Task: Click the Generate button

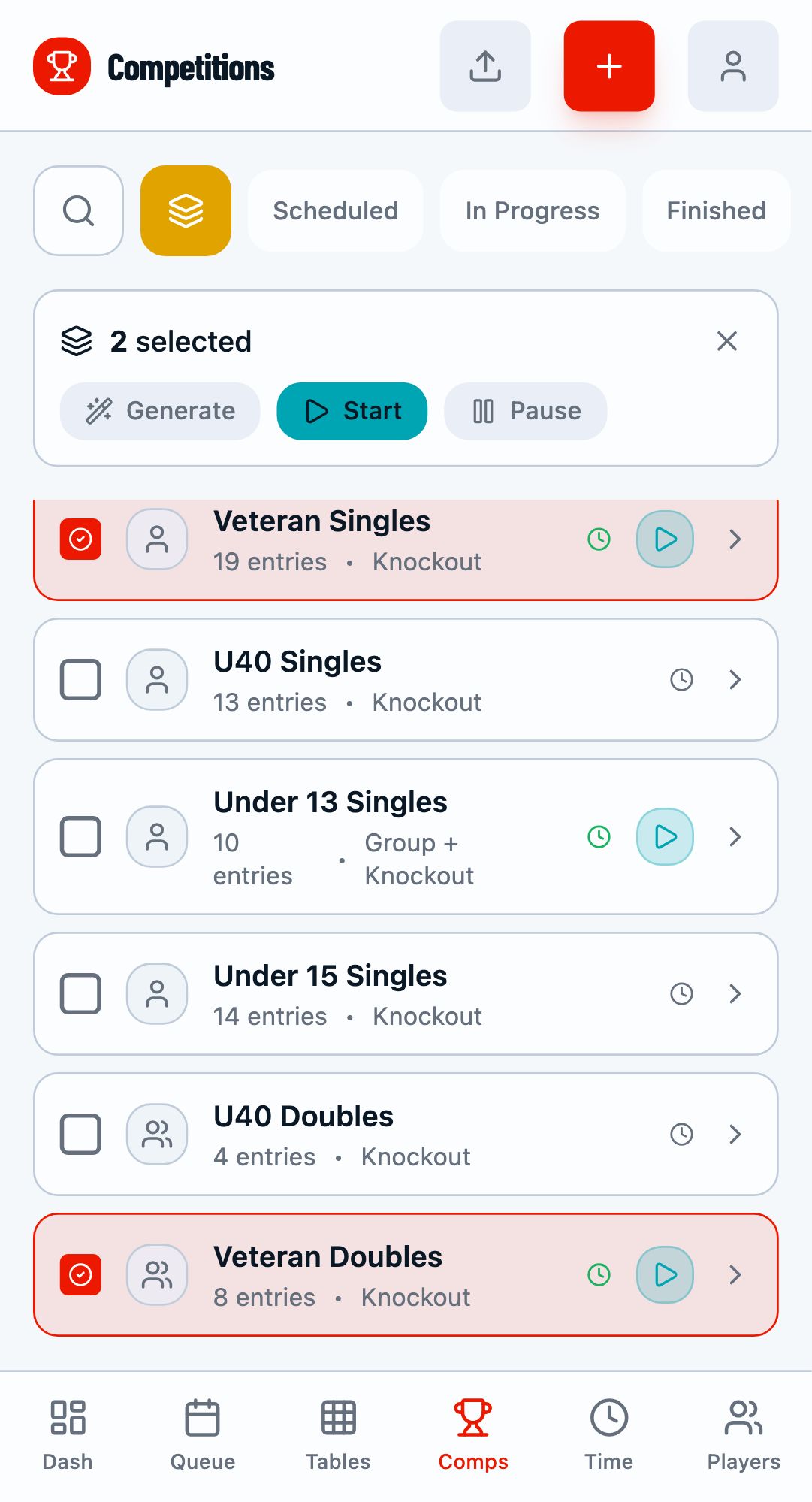Action: tap(160, 411)
